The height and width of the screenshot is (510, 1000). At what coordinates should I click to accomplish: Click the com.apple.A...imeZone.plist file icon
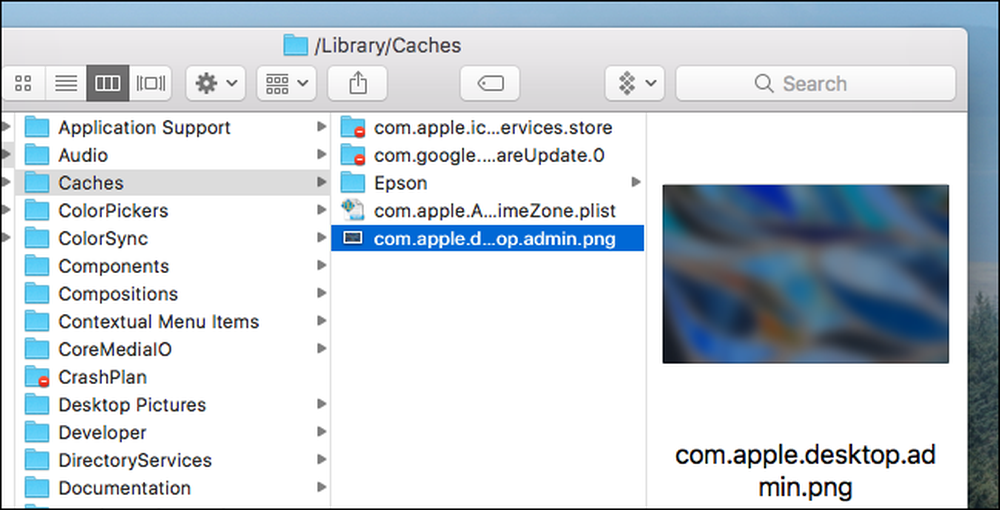point(353,210)
